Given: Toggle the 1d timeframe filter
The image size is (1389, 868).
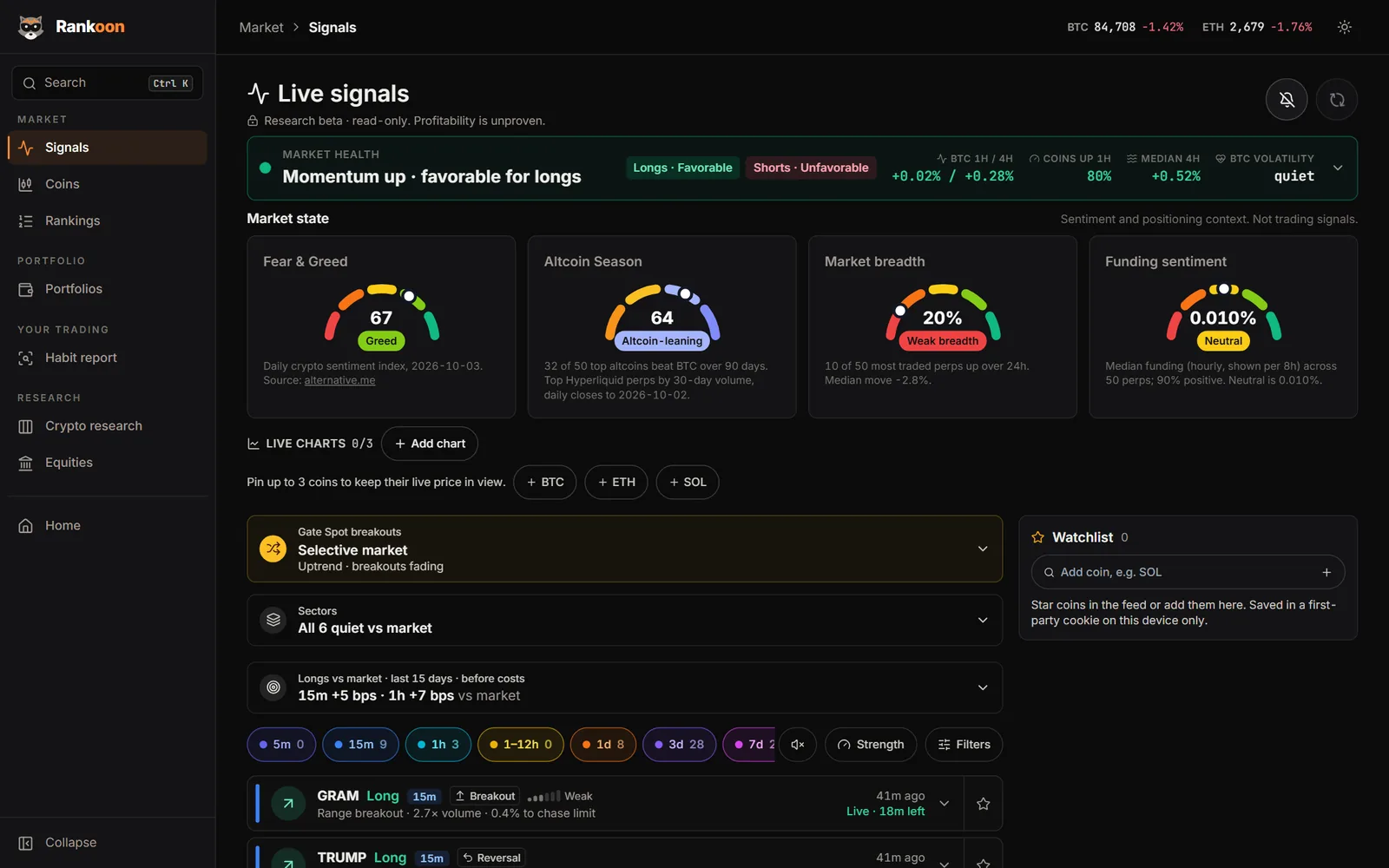Looking at the screenshot, I should point(603,745).
